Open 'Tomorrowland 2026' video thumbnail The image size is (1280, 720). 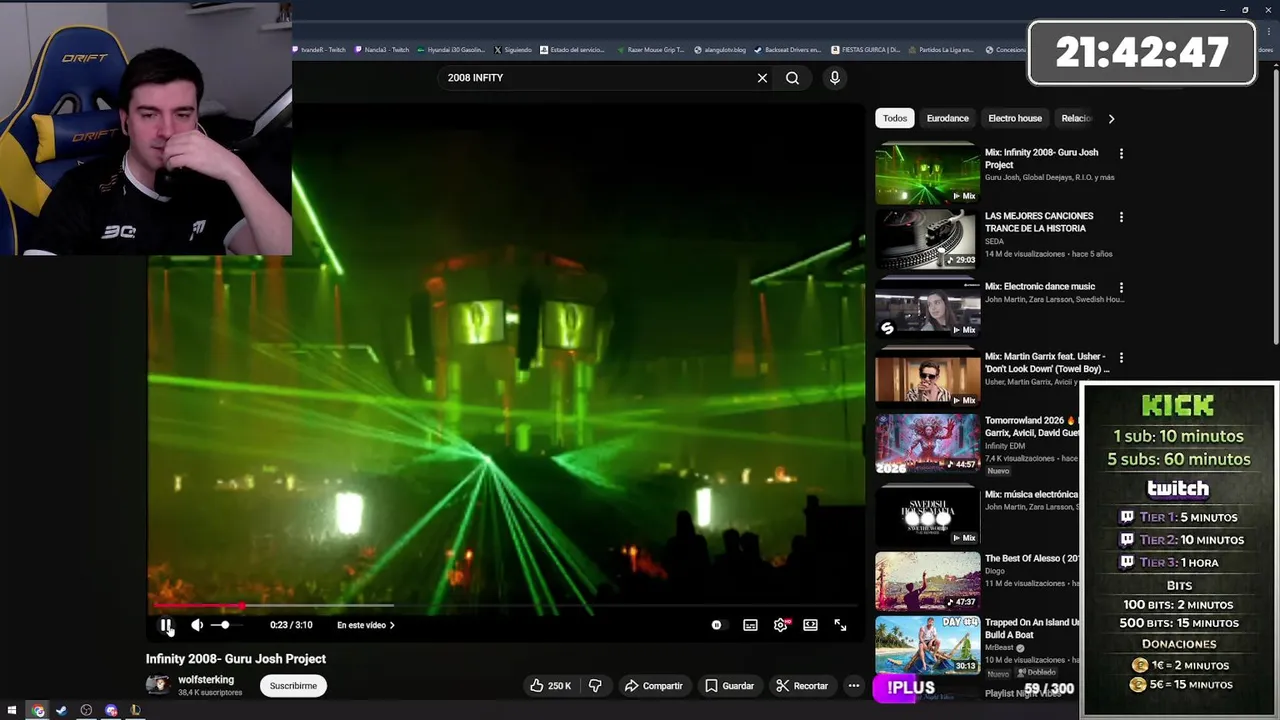pyautogui.click(x=927, y=443)
